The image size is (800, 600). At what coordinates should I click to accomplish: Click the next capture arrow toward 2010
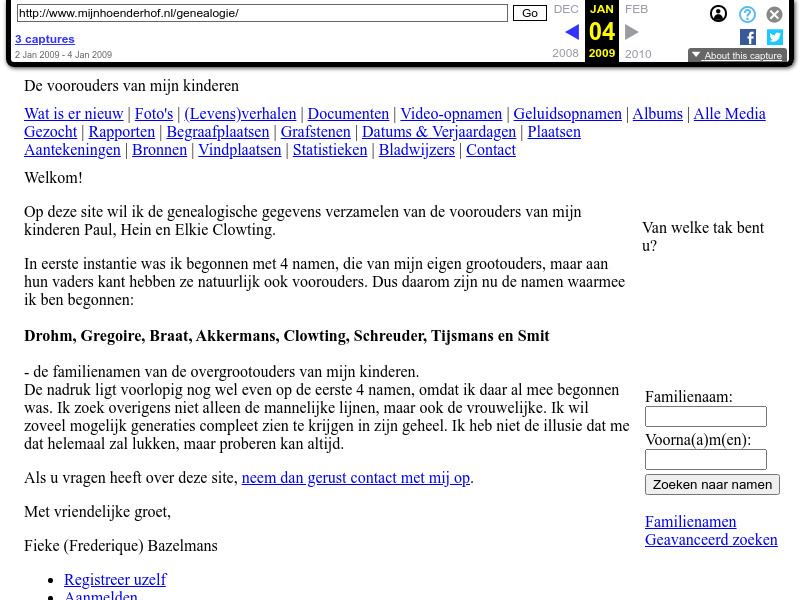[631, 31]
